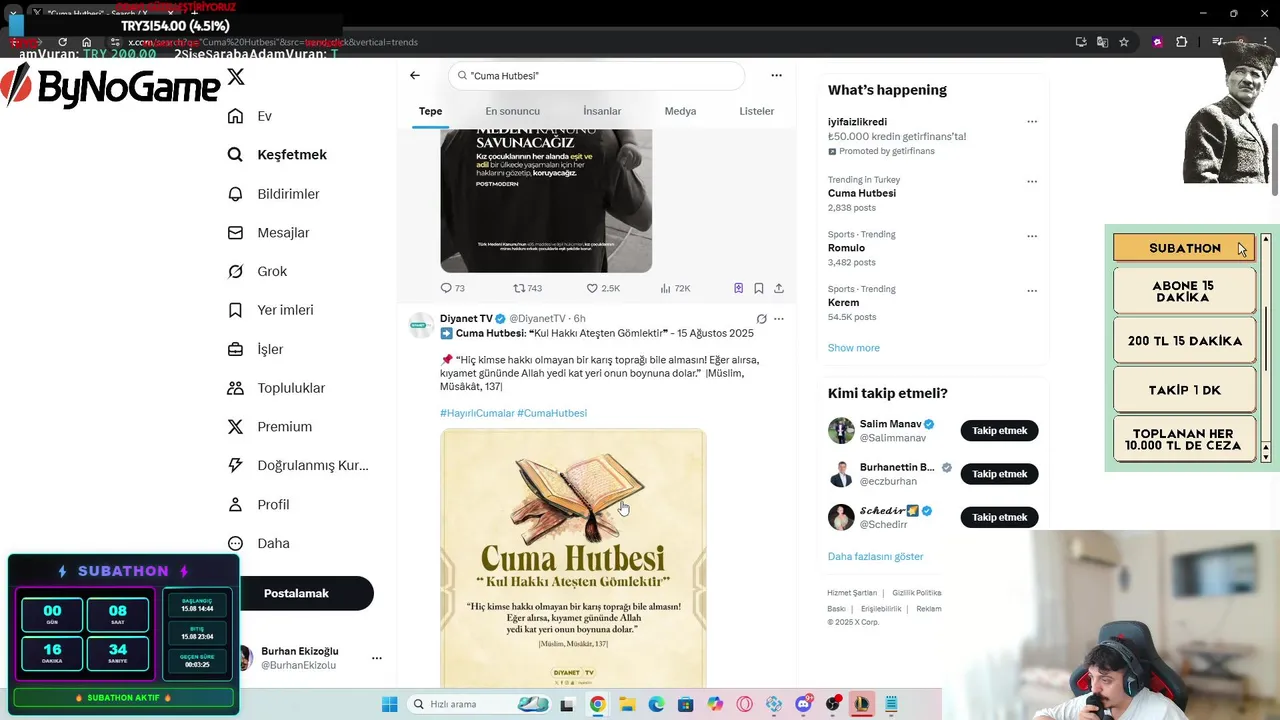
Task: Open #HayırlıCumalar hashtag
Action: (x=477, y=413)
